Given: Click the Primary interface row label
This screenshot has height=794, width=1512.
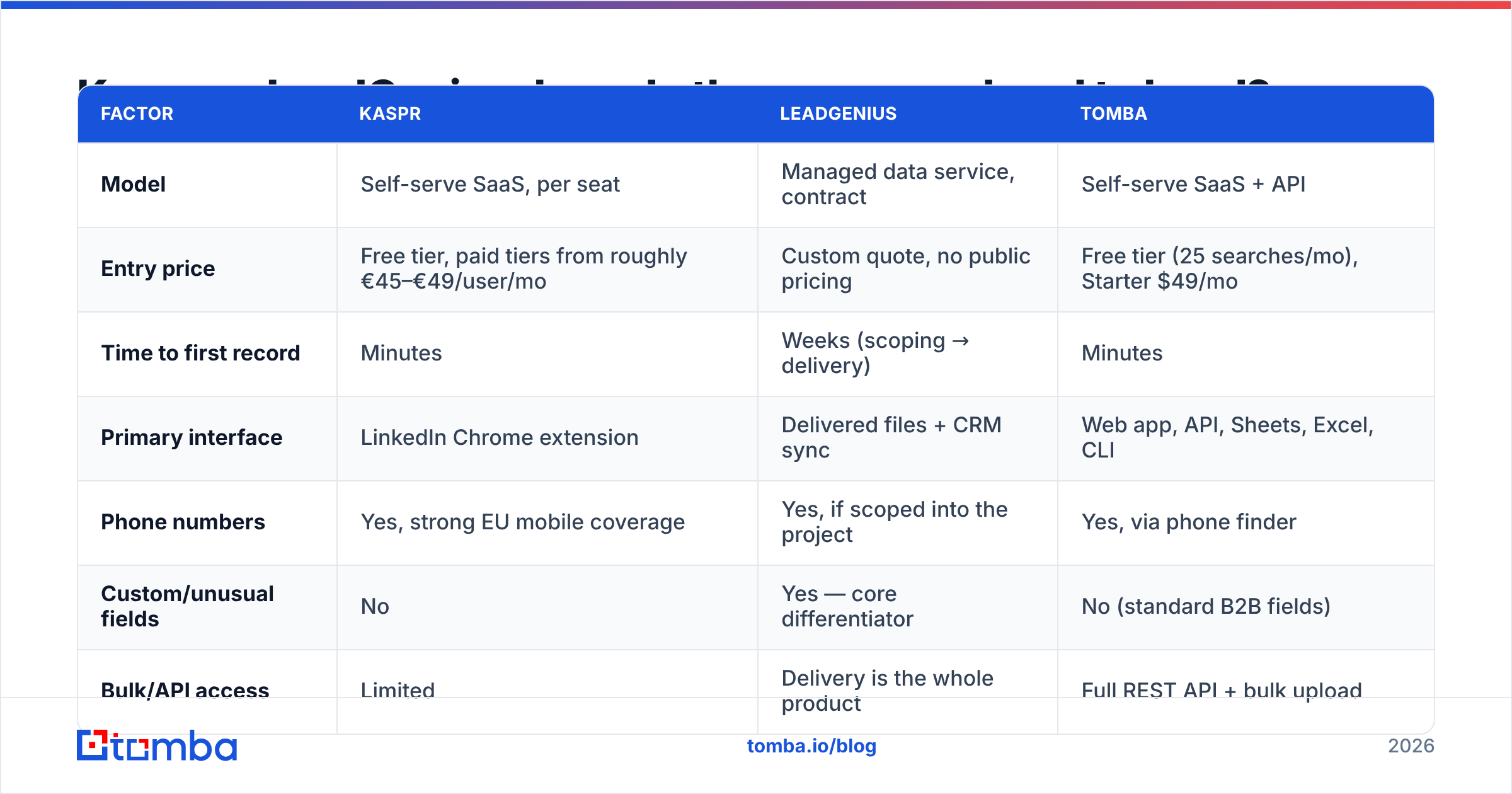Looking at the screenshot, I should (192, 437).
